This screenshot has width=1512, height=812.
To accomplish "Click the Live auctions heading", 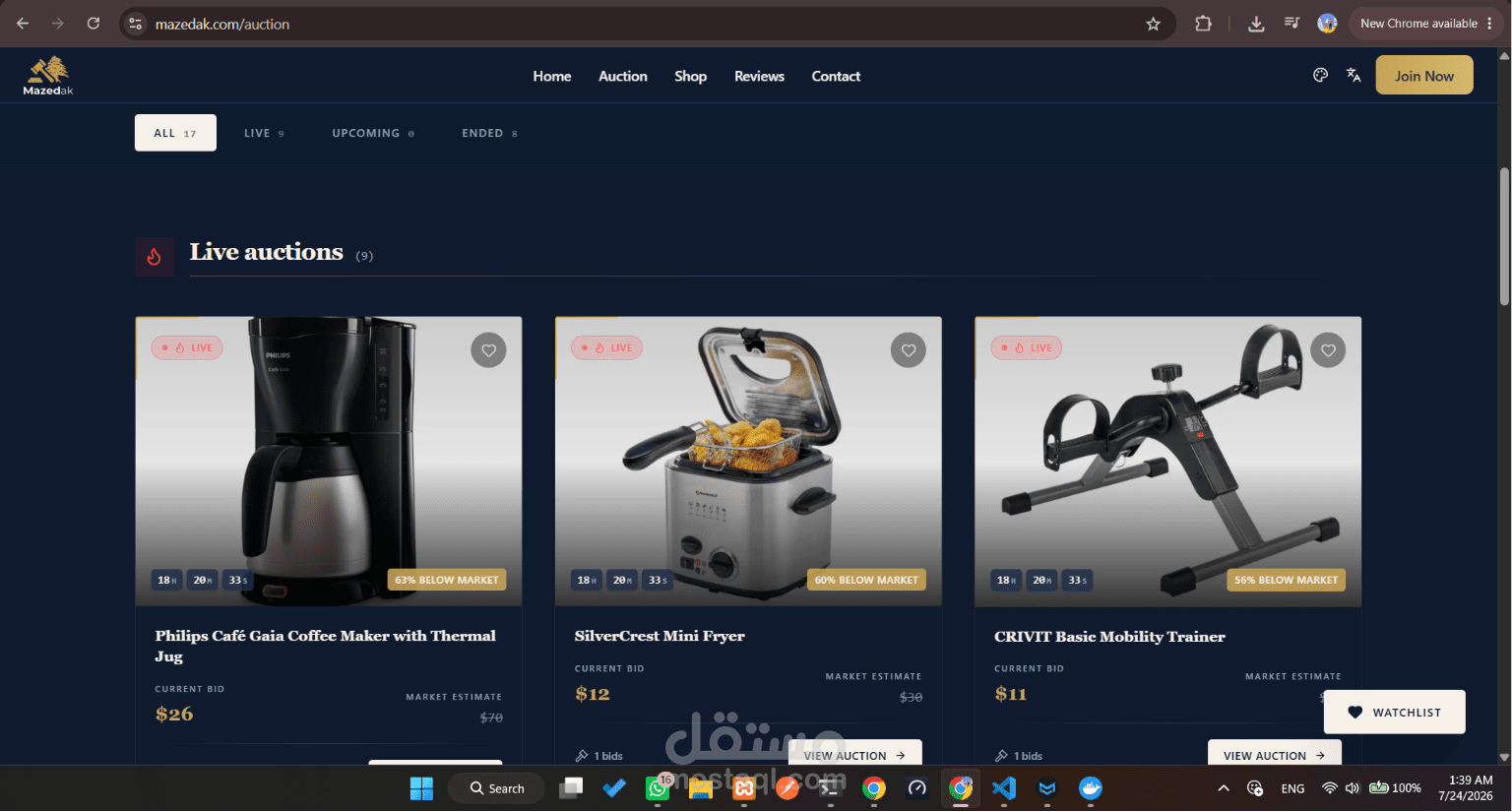I will click(x=267, y=252).
